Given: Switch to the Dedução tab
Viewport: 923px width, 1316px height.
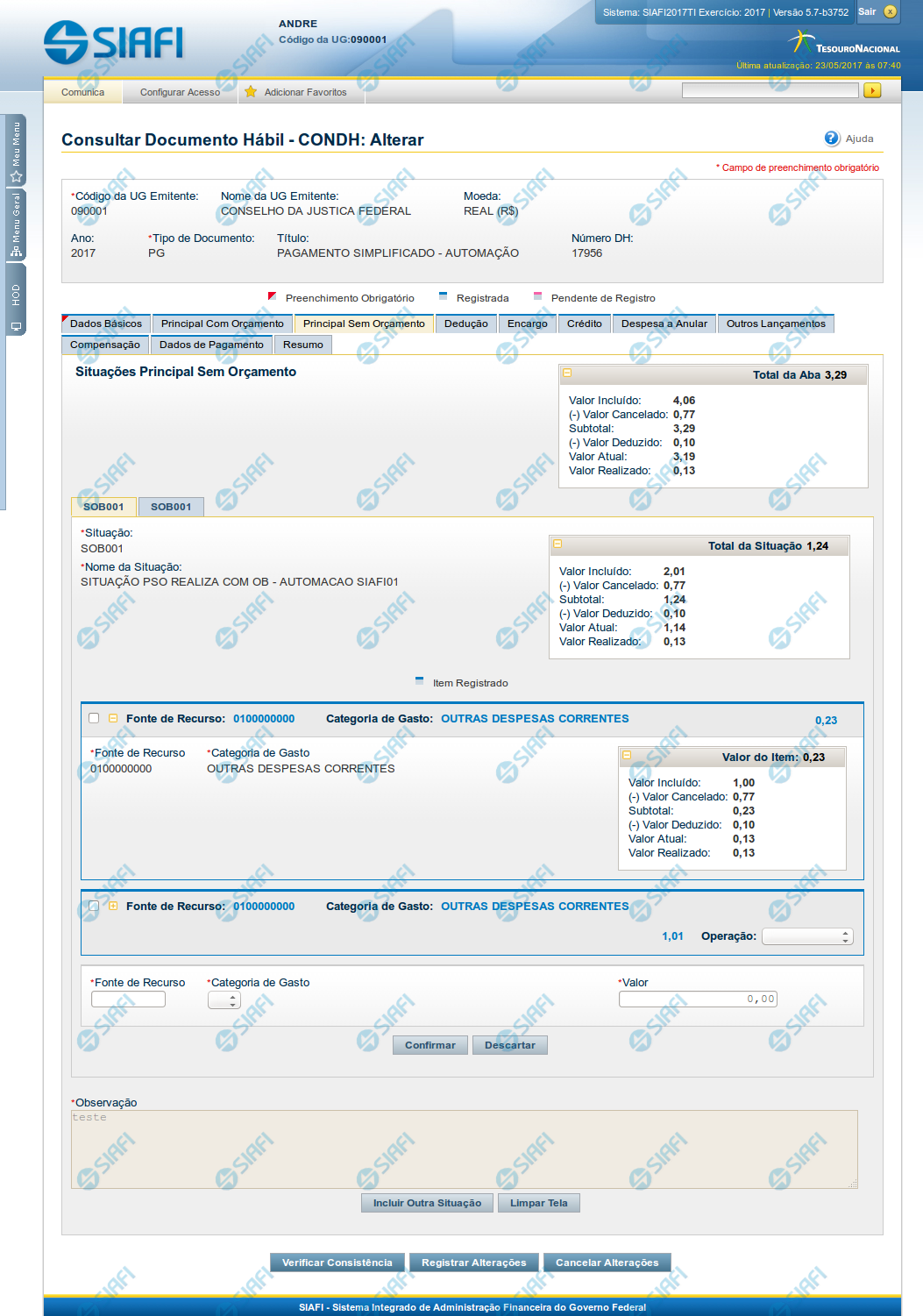Looking at the screenshot, I should (x=465, y=324).
